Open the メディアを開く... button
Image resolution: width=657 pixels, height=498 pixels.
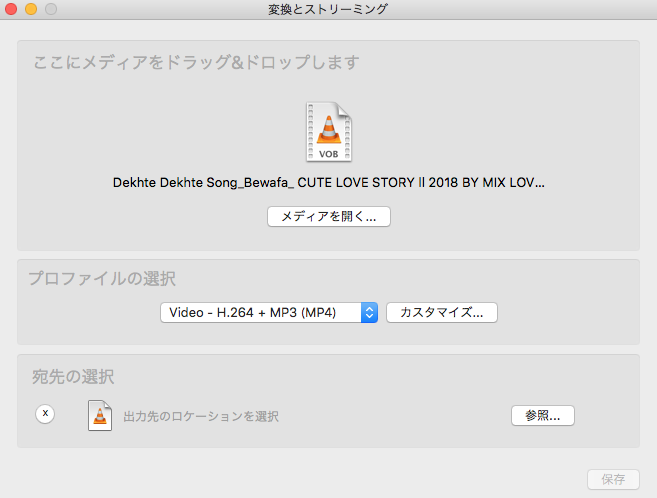[x=329, y=217]
